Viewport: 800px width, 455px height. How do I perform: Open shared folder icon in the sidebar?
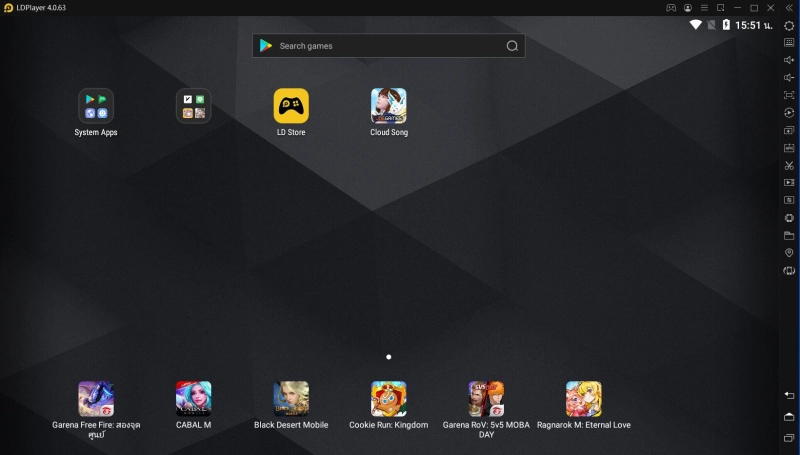(789, 236)
